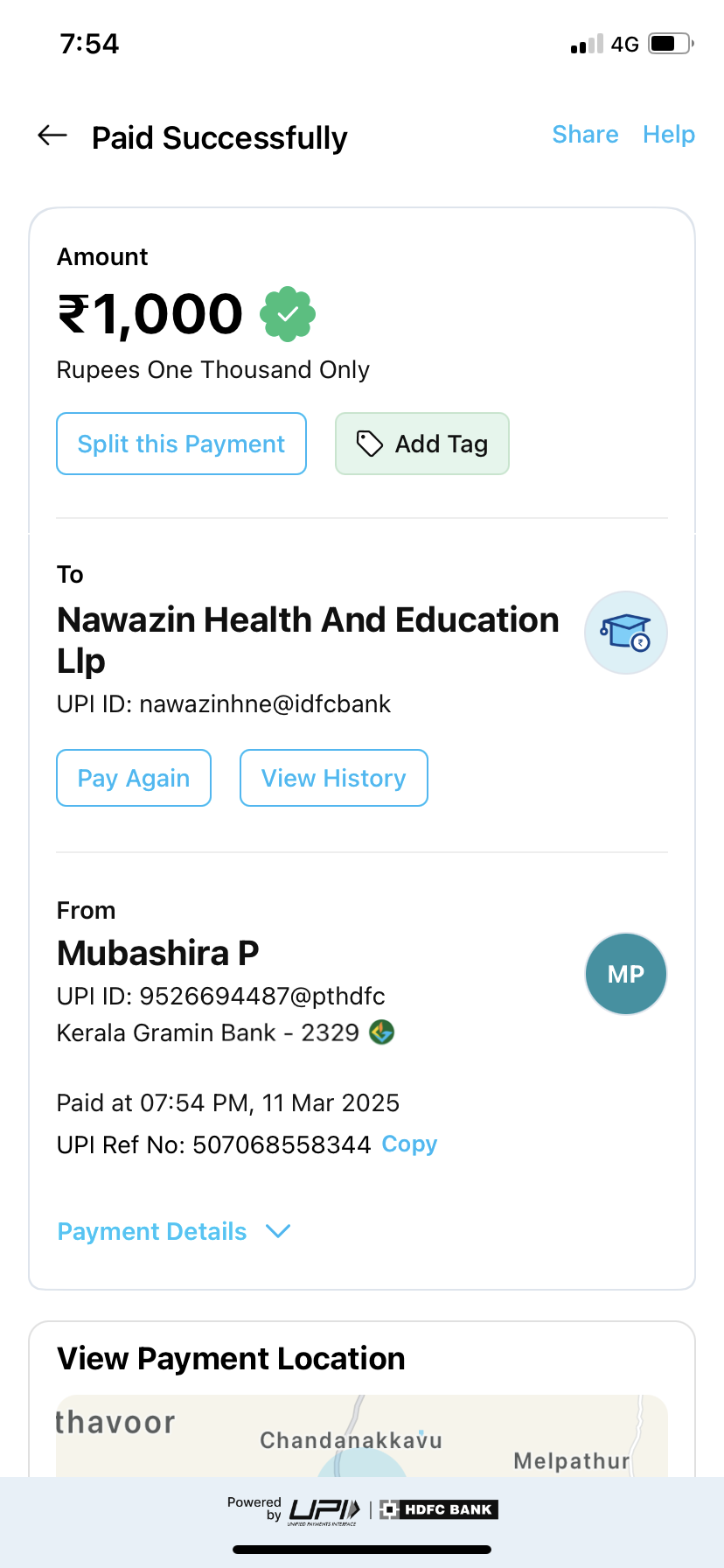Tap Pay Again button
The image size is (724, 1568).
click(134, 778)
